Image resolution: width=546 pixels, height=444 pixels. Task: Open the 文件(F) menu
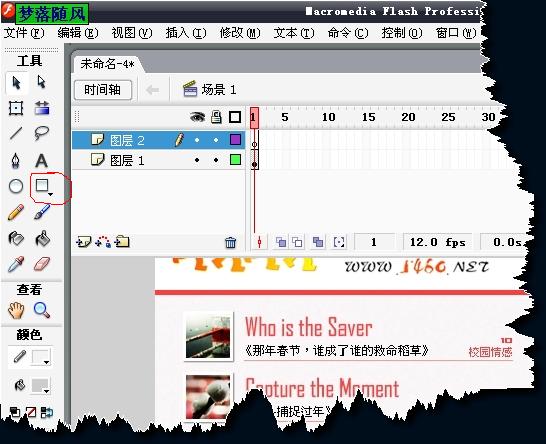click(x=24, y=33)
